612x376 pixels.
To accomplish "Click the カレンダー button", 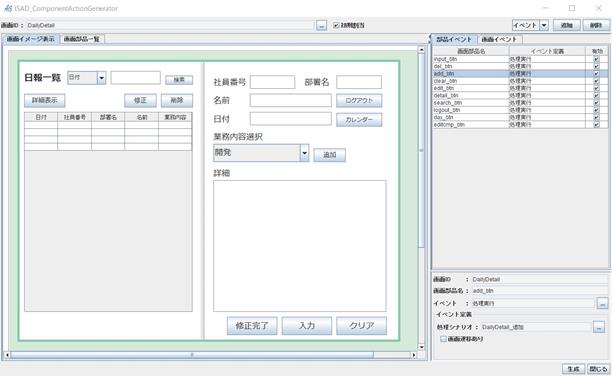I will pos(359,119).
